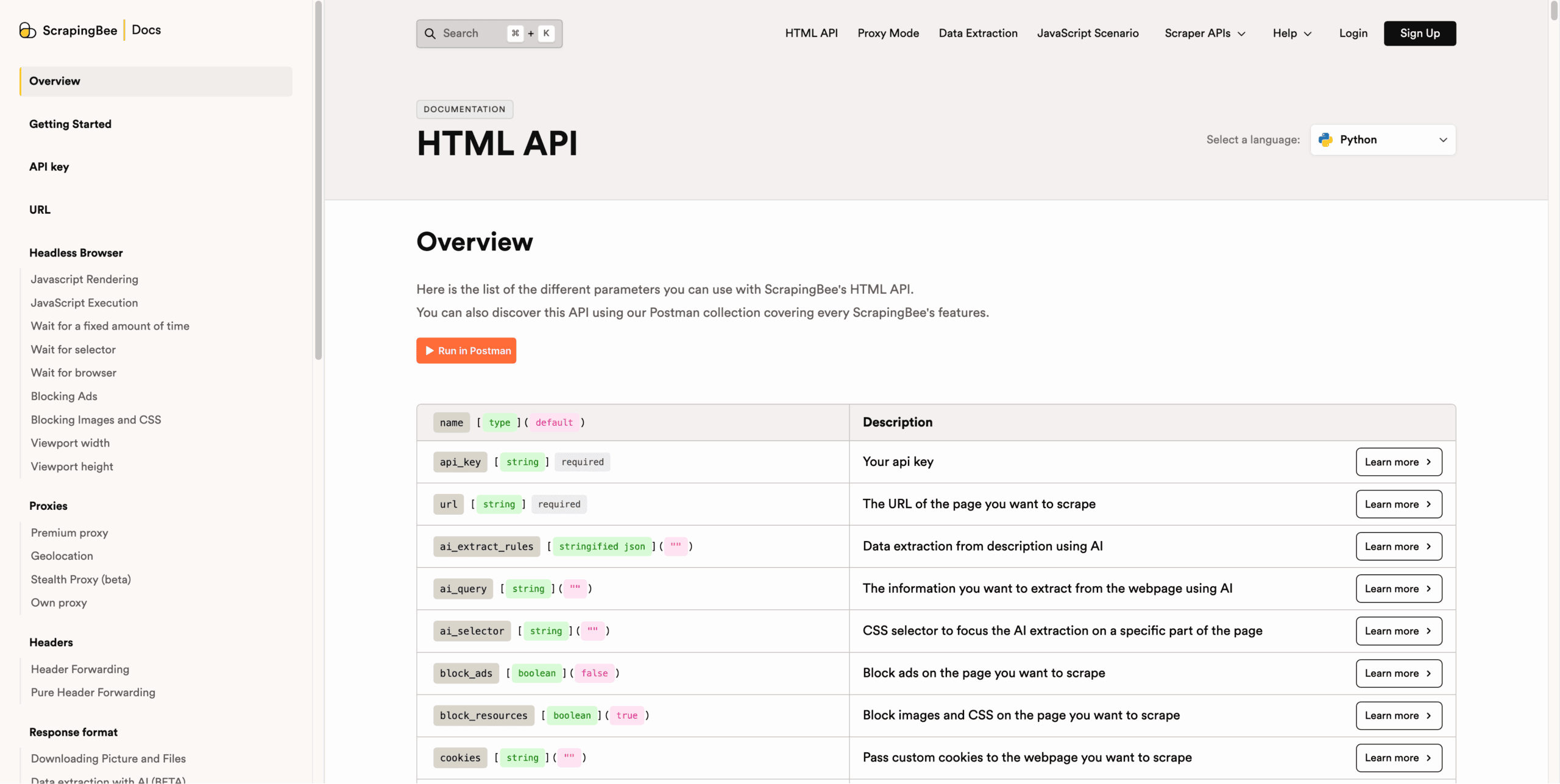Open the Help dropdown menu
The width and height of the screenshot is (1560, 784).
(1292, 34)
